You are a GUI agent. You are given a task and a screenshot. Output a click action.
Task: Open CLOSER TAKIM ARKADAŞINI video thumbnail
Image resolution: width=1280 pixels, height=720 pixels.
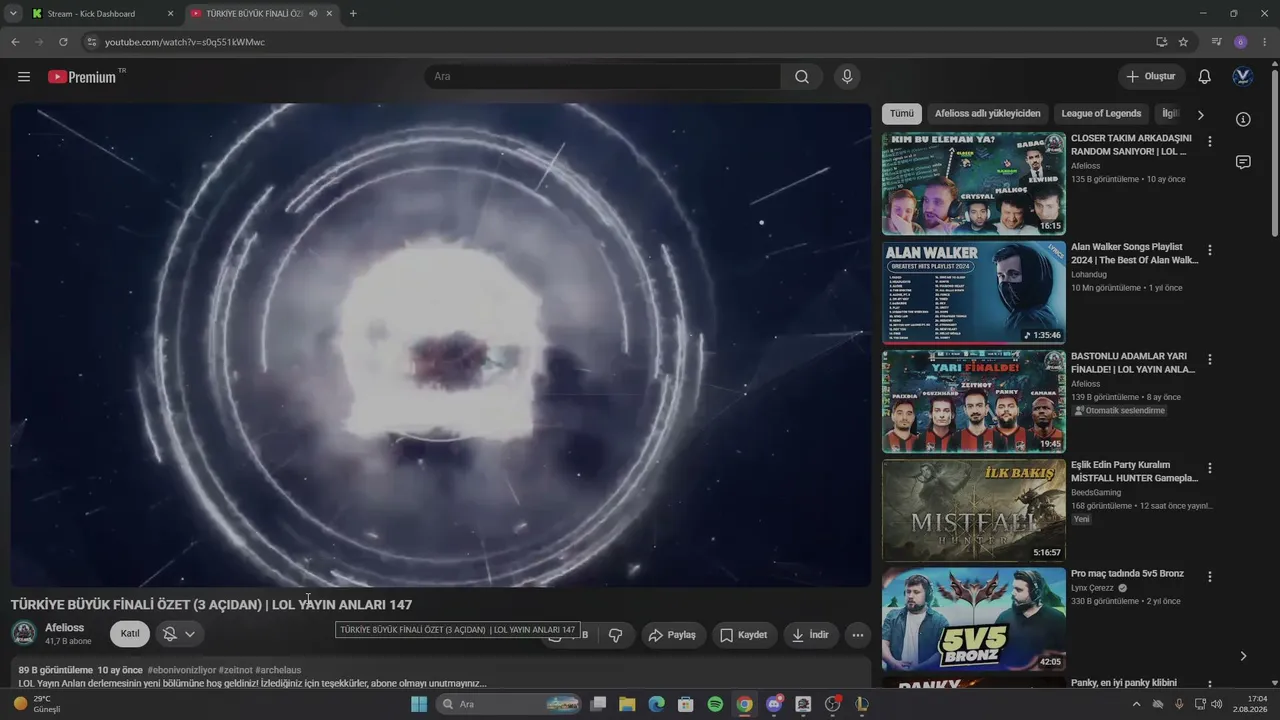click(x=974, y=183)
